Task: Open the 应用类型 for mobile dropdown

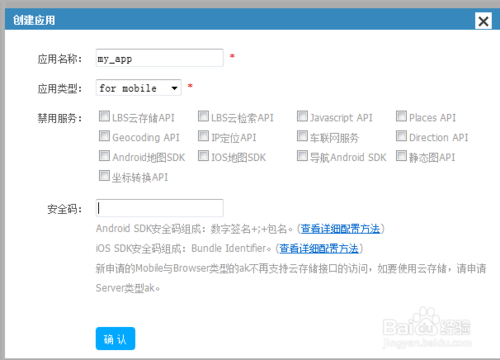Action: pyautogui.click(x=138, y=88)
